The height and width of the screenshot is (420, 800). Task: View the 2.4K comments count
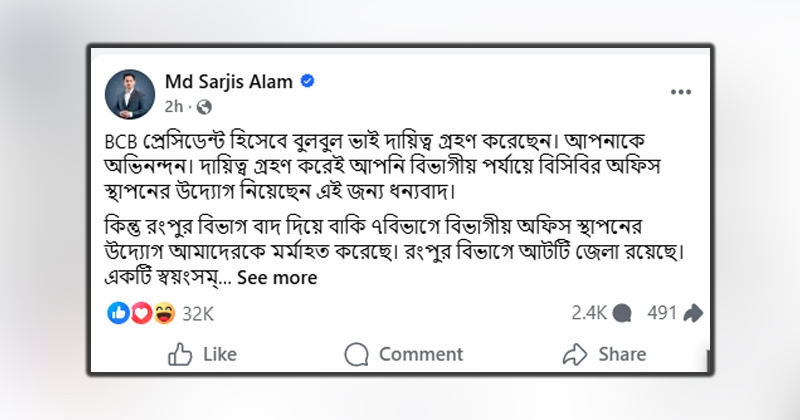[589, 313]
